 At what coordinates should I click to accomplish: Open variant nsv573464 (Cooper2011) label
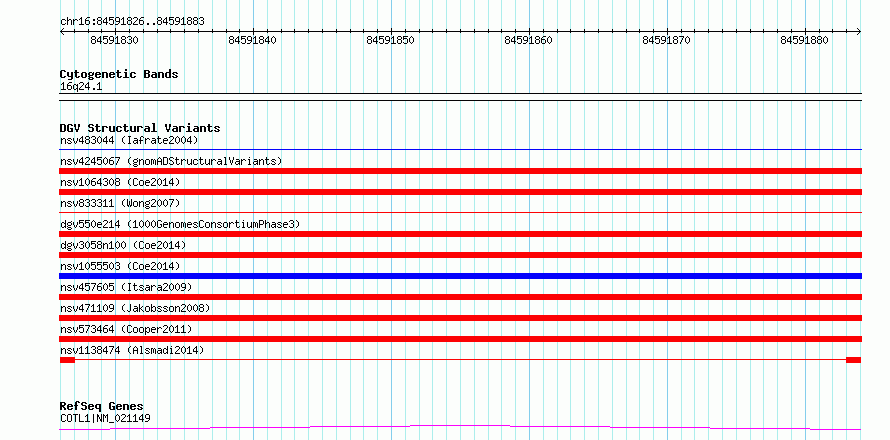(x=126, y=329)
